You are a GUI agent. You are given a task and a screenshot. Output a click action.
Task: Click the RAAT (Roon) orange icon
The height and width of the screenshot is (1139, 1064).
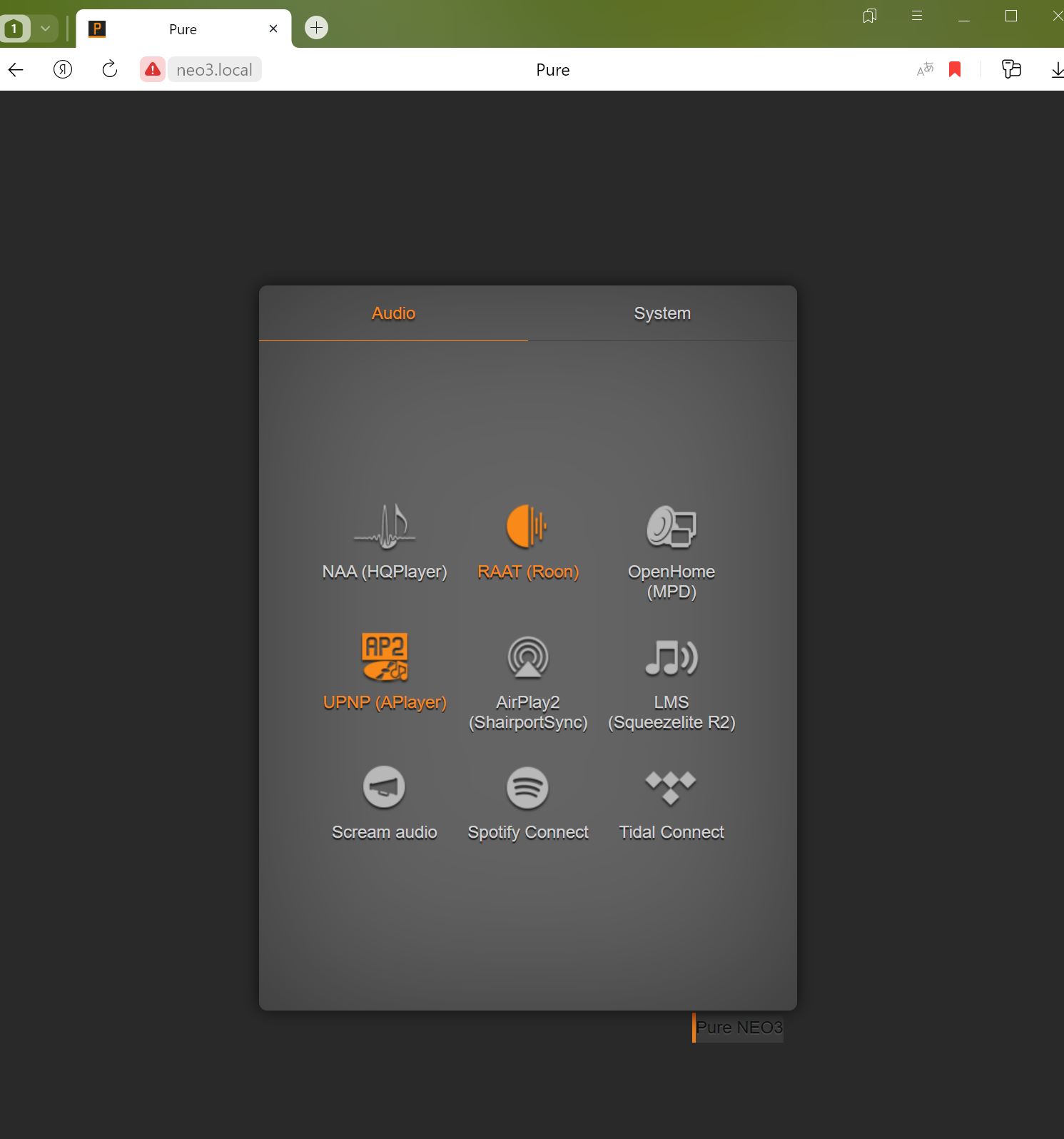[x=527, y=527]
